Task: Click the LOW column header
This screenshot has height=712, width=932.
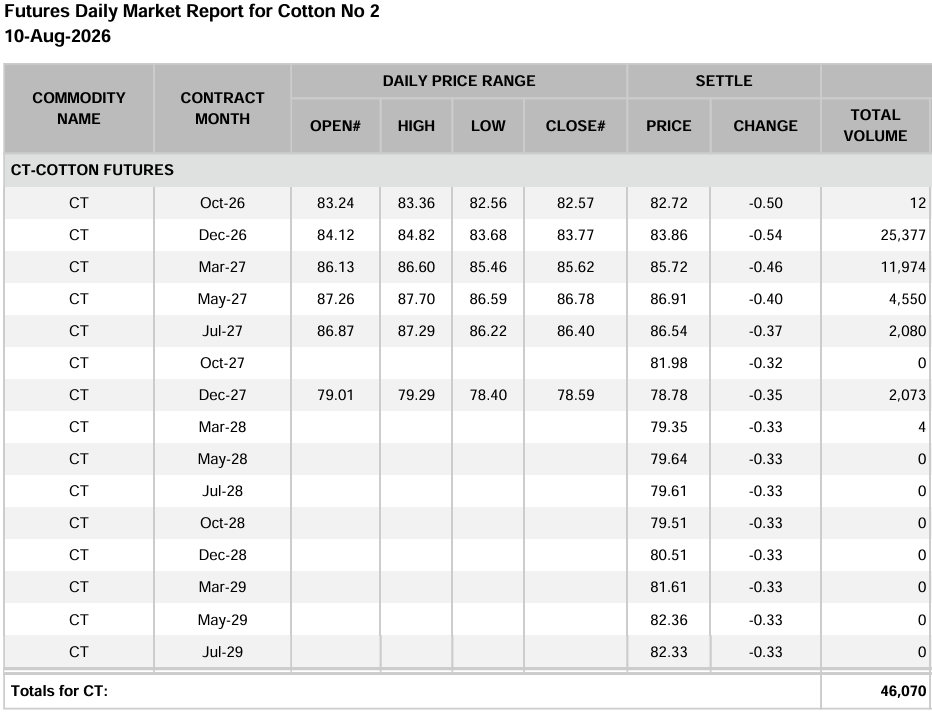Action: (x=488, y=126)
